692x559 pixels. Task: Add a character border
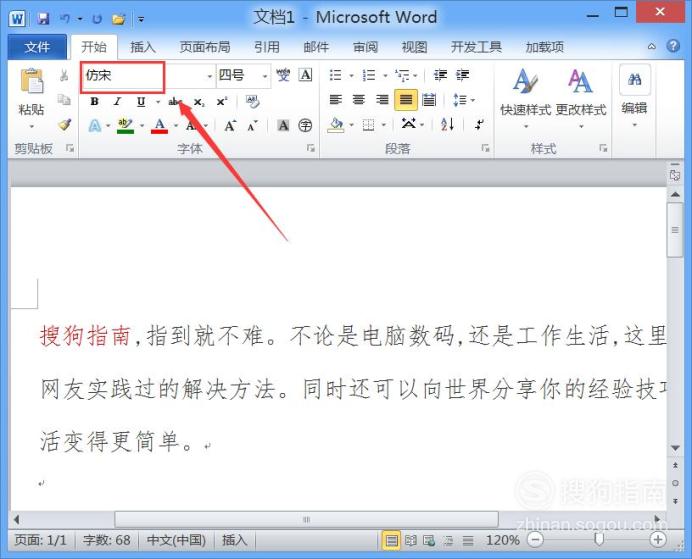pos(305,75)
